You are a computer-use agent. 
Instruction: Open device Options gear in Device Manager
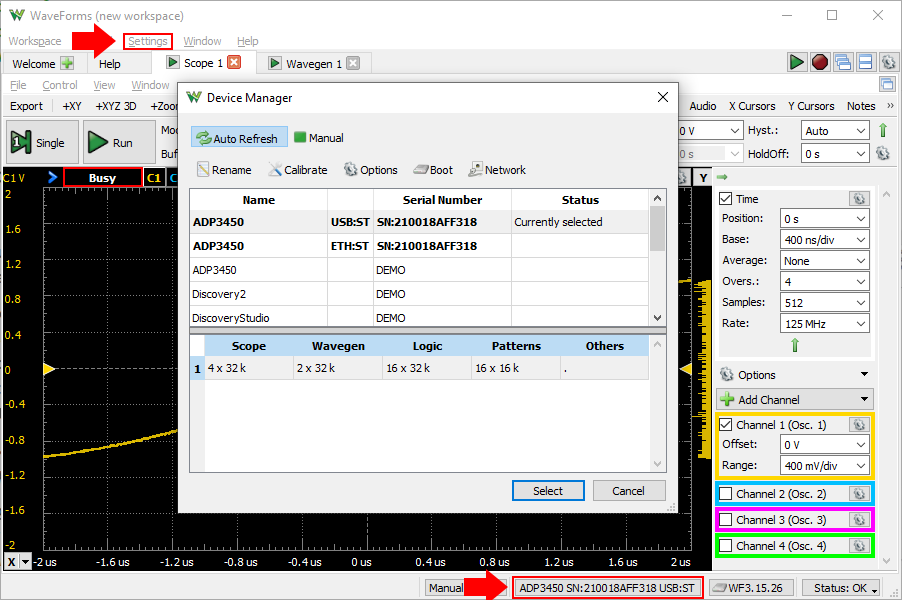click(x=350, y=169)
